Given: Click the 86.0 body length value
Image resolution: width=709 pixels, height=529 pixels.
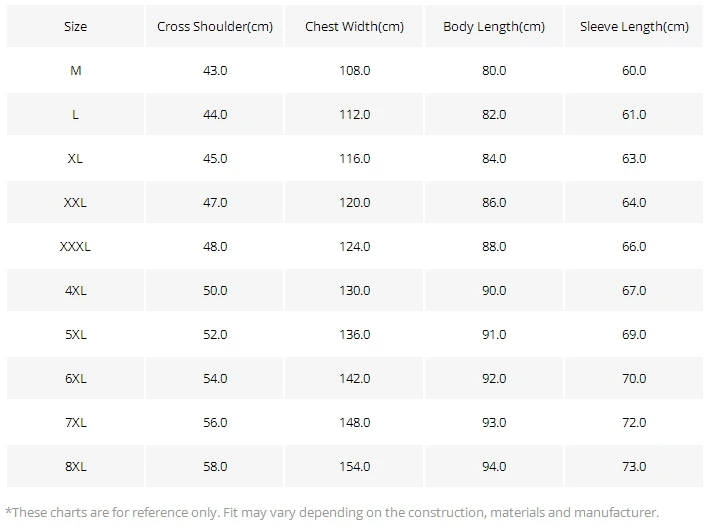Looking at the screenshot, I should click(x=494, y=202).
